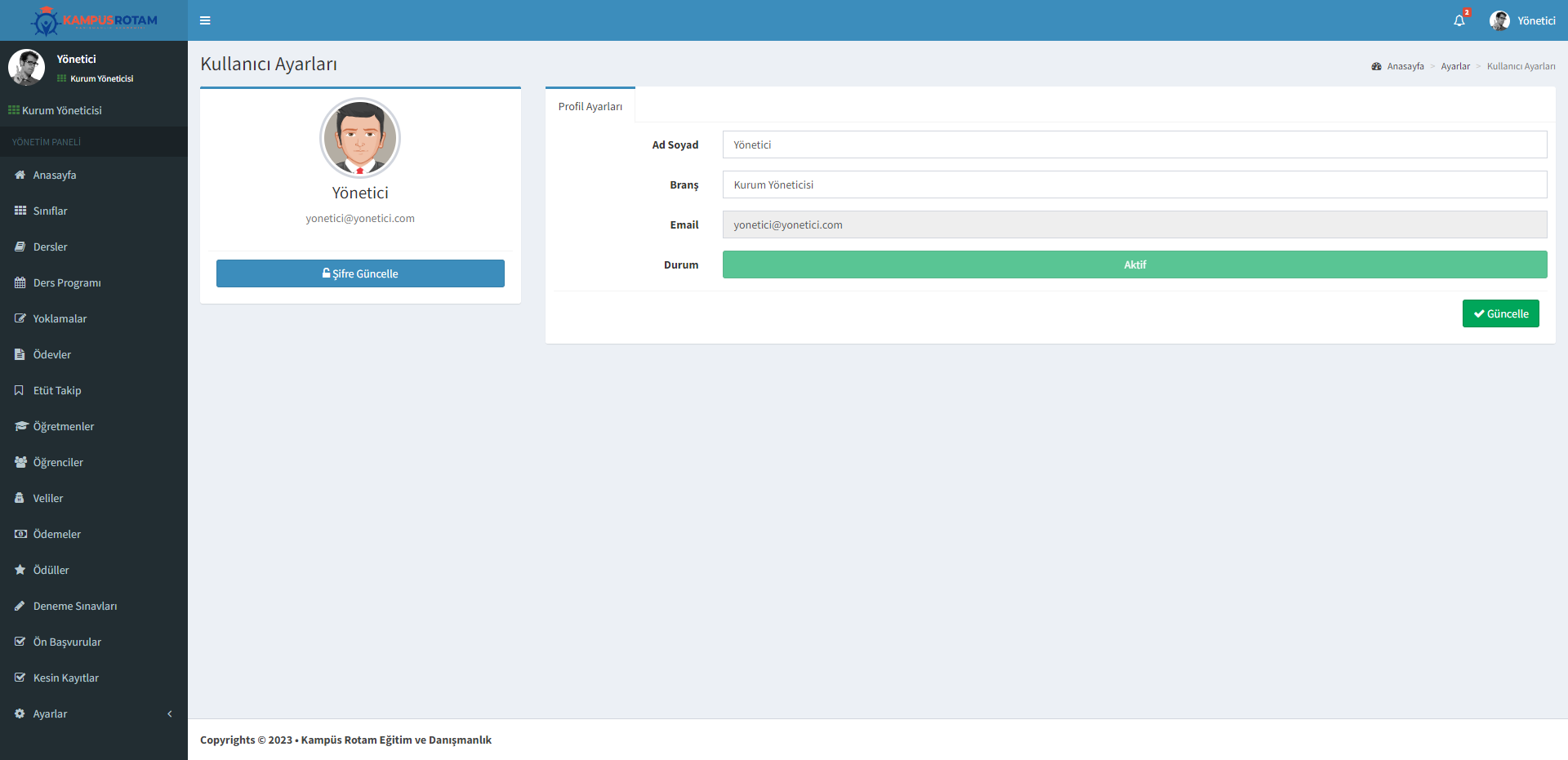Click the Ödüller star icon
Image resolution: width=1568 pixels, height=760 pixels.
20,570
